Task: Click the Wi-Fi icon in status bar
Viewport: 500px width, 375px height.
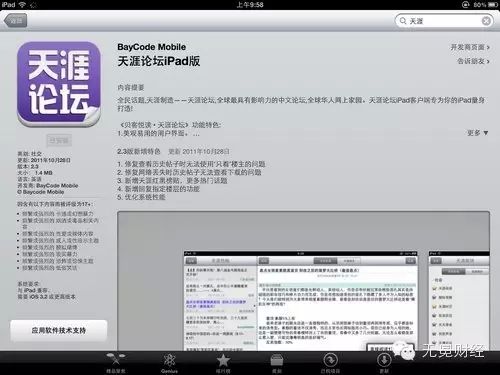Action: (x=22, y=5)
